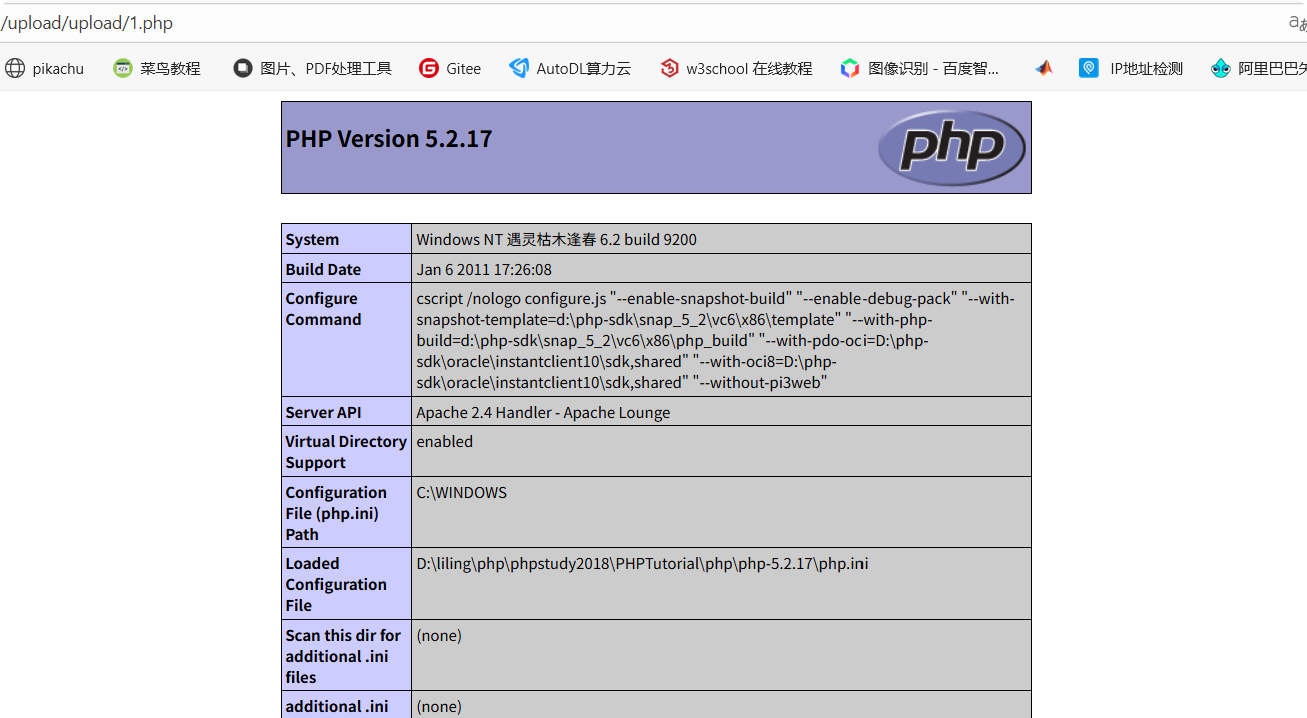Click the 阿里巴巴 bookmark icon
The height and width of the screenshot is (718, 1307).
pos(1220,68)
